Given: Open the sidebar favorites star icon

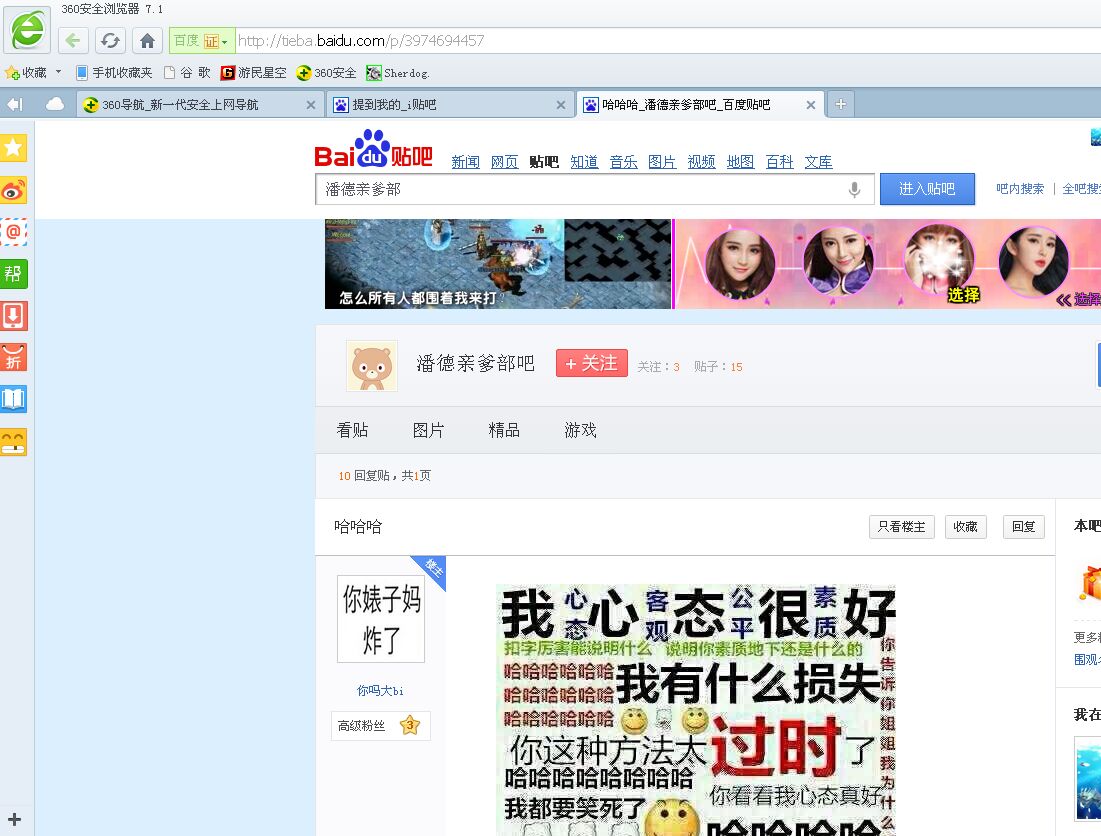Looking at the screenshot, I should click(13, 147).
